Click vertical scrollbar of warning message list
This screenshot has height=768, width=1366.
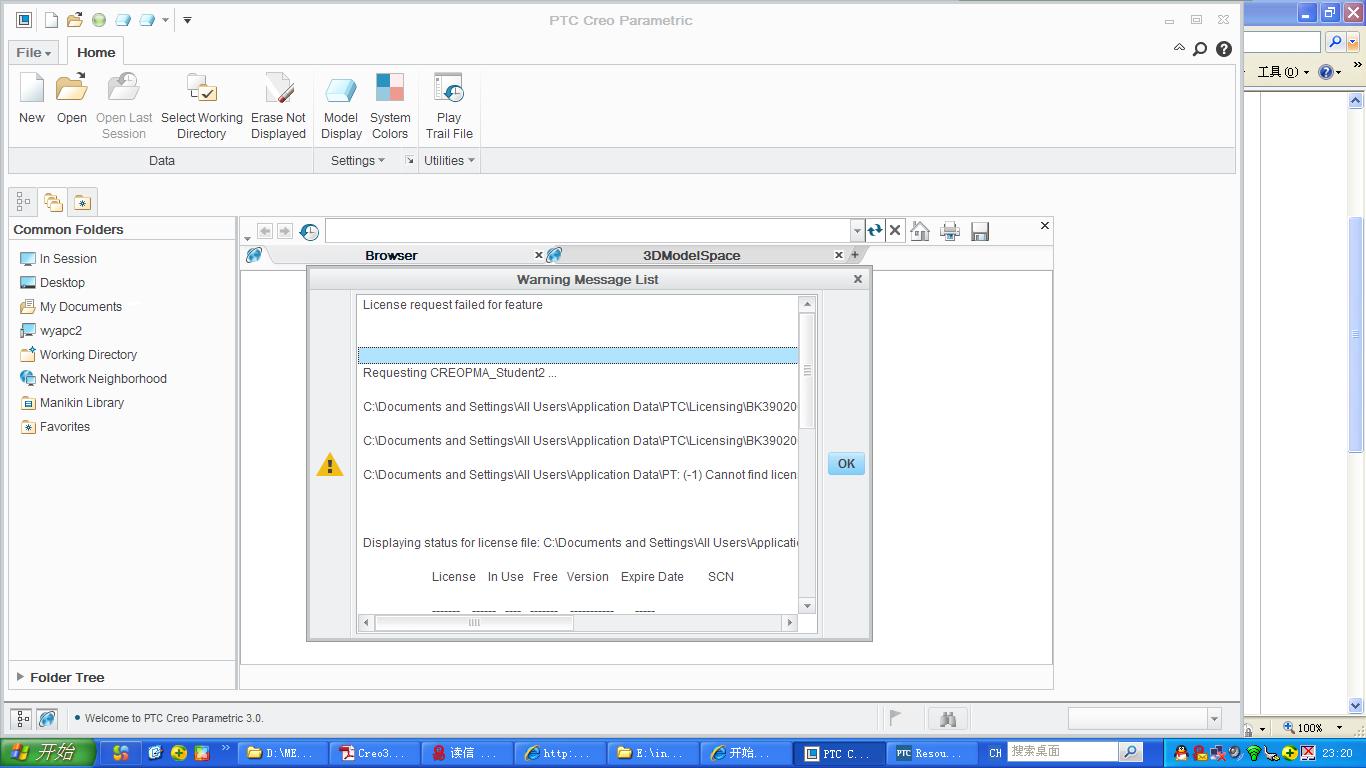pos(808,370)
